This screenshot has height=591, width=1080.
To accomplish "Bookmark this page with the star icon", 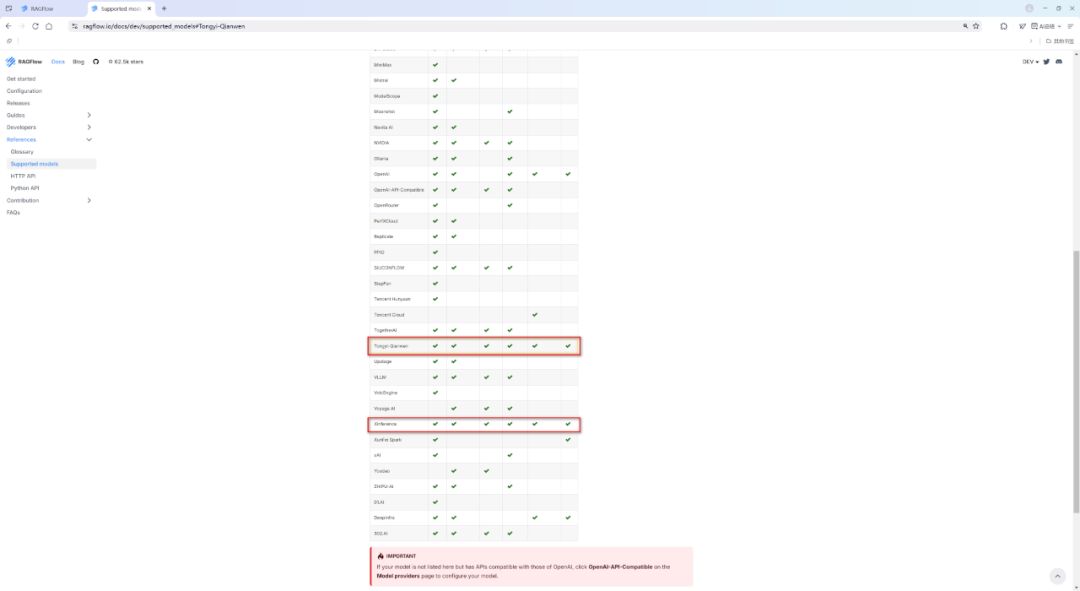I will pos(976,26).
